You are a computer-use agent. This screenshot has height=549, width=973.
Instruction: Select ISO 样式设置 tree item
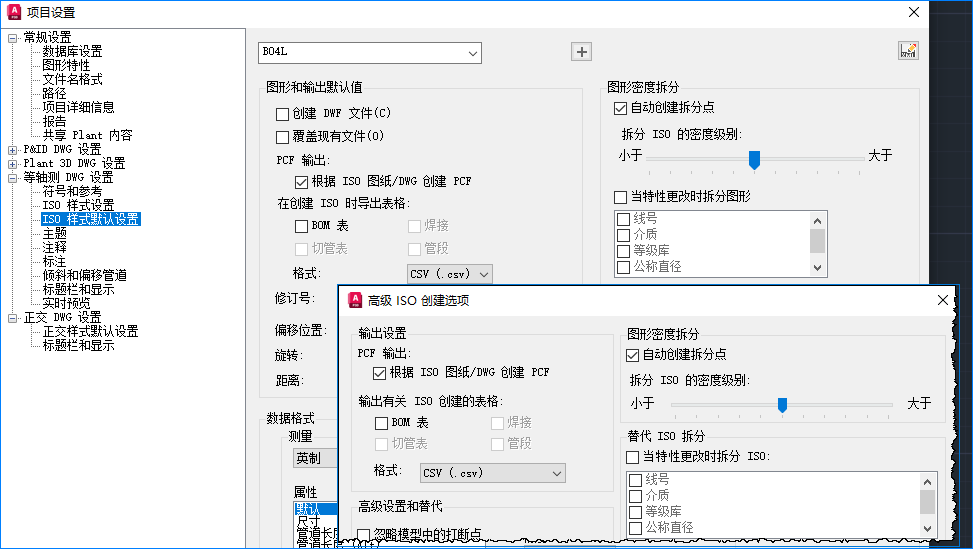pos(78,205)
